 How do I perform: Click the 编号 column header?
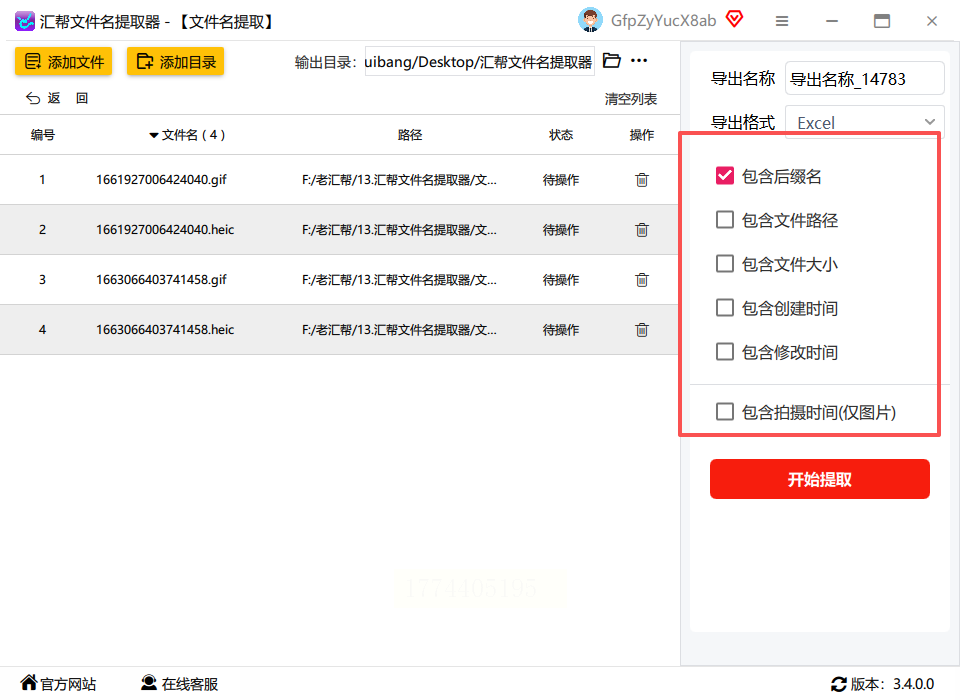(43, 135)
